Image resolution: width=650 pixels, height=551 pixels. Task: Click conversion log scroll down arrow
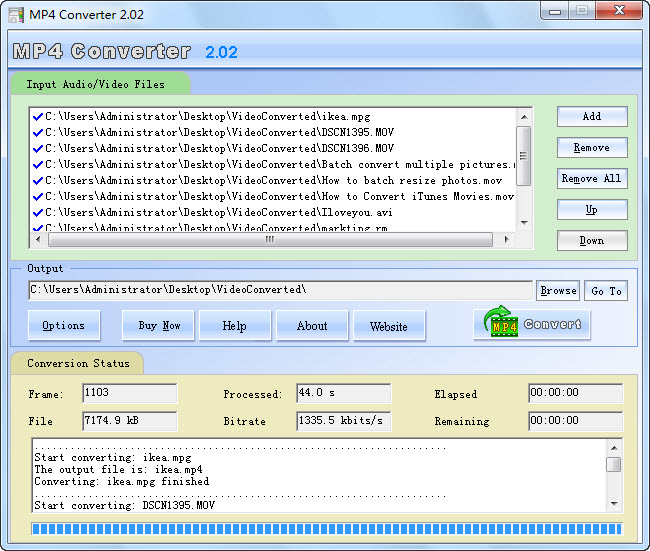(614, 504)
